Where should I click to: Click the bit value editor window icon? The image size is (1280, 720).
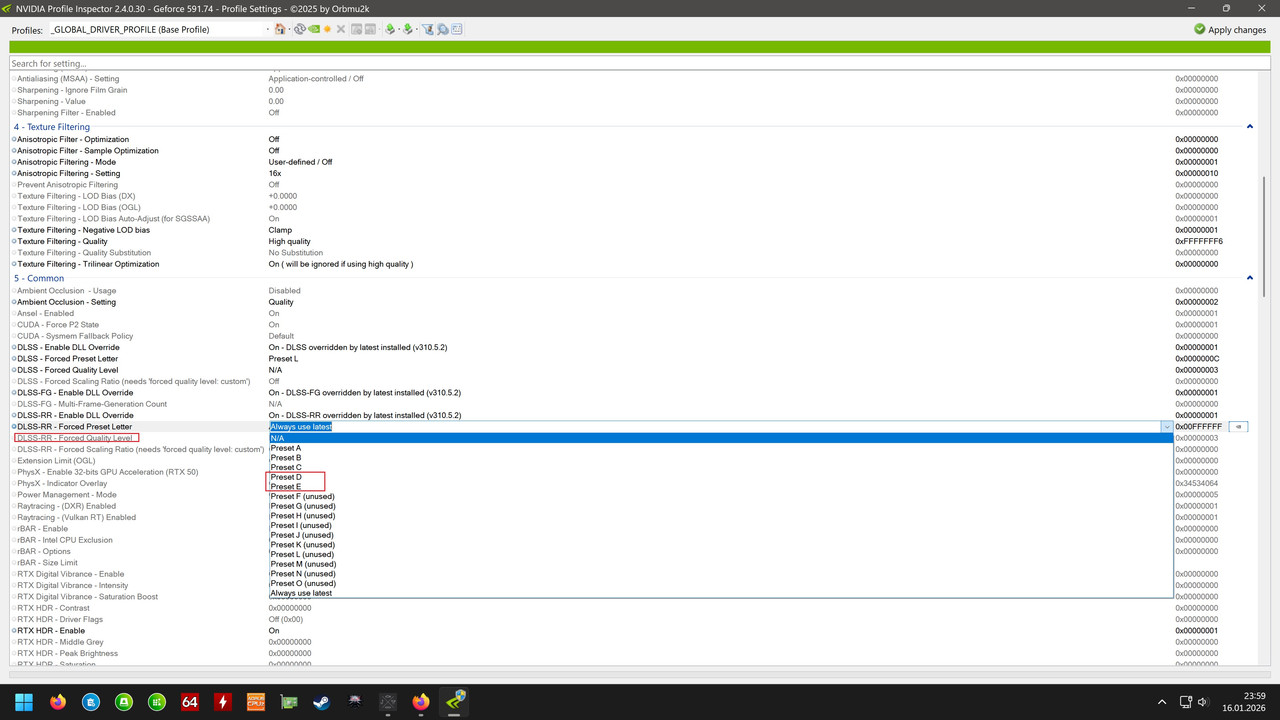pos(457,29)
